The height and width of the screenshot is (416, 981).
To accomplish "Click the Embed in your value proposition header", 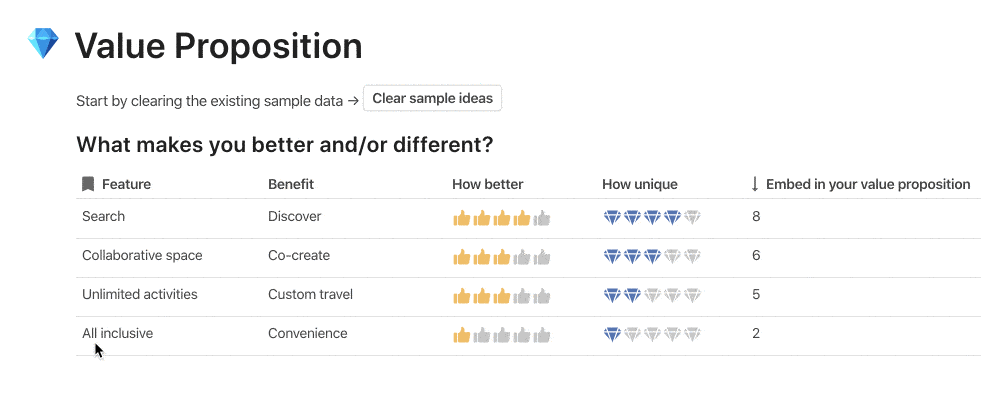I will click(867, 184).
